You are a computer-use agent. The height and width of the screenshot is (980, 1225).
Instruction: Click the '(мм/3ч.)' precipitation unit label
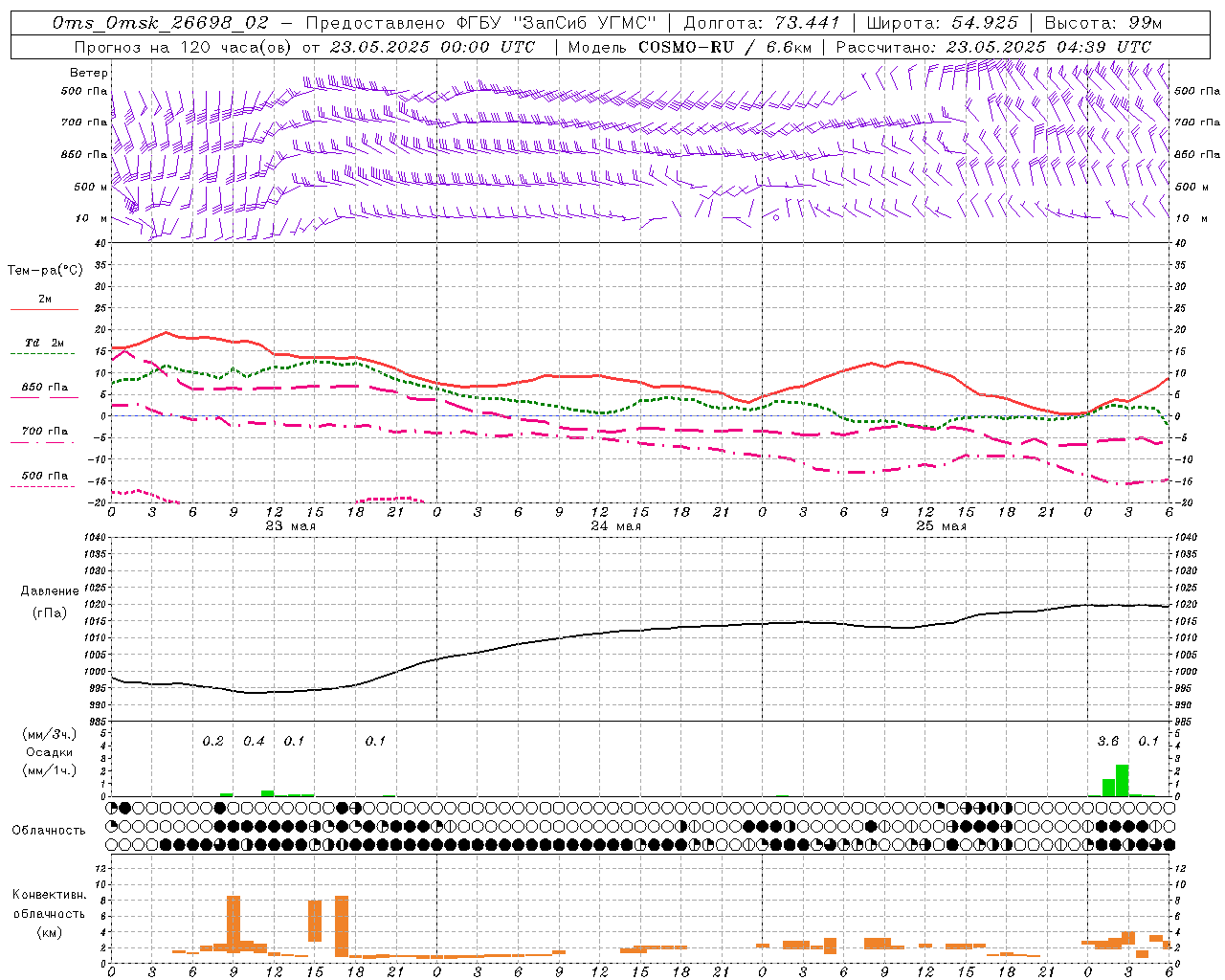point(50,734)
